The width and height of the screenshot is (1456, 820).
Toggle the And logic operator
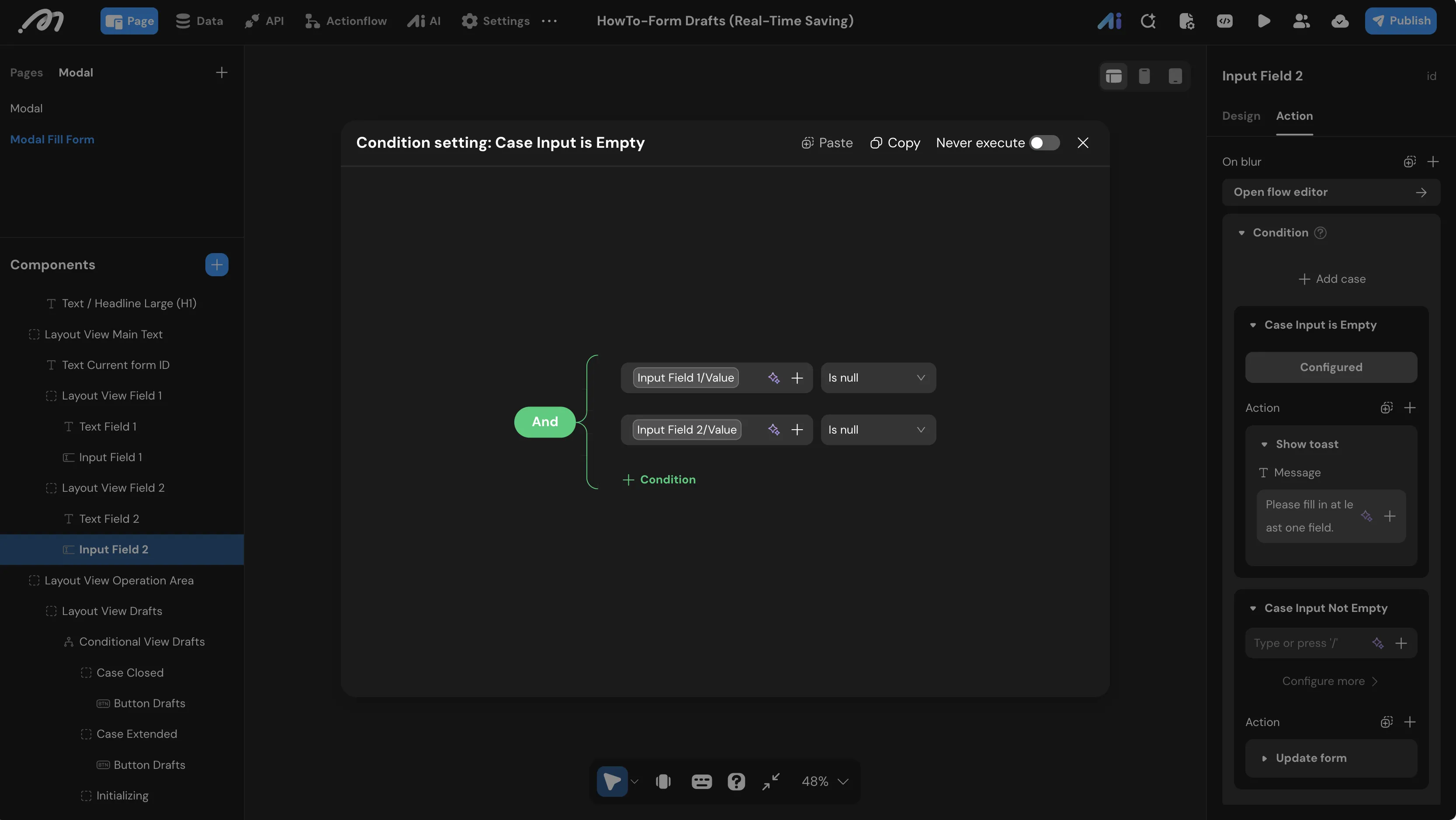tap(545, 422)
